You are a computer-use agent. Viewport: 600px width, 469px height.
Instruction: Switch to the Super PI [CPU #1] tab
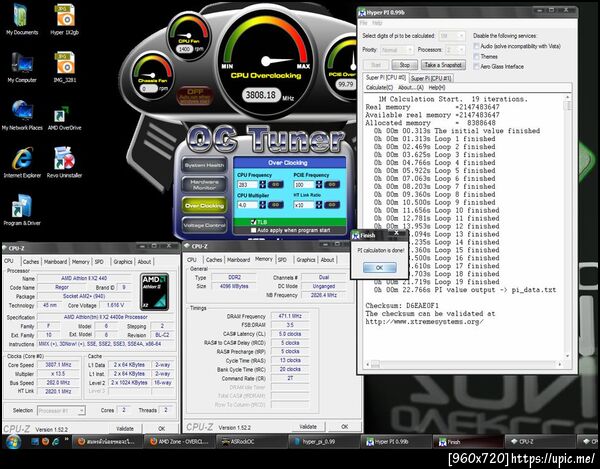point(431,78)
